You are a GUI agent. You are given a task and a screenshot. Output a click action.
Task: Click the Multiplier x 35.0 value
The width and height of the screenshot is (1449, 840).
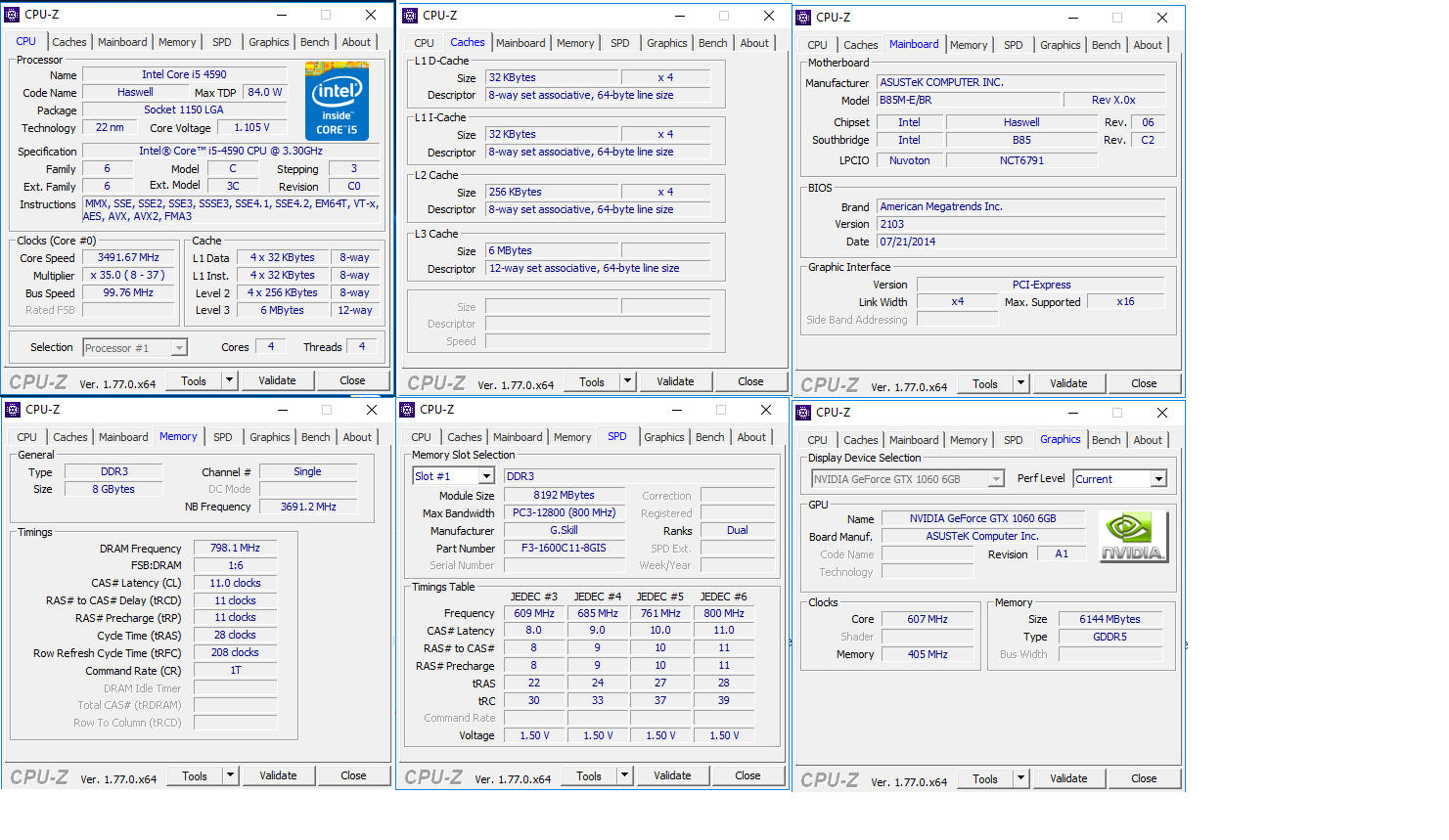(128, 276)
